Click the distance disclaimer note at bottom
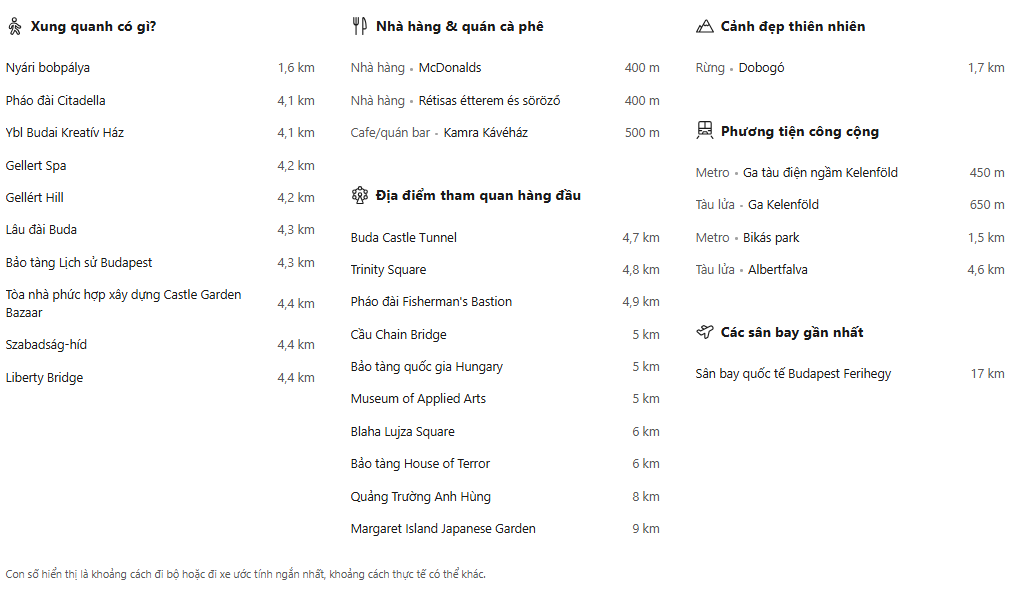Screen dimensions: 1017x602 245,574
